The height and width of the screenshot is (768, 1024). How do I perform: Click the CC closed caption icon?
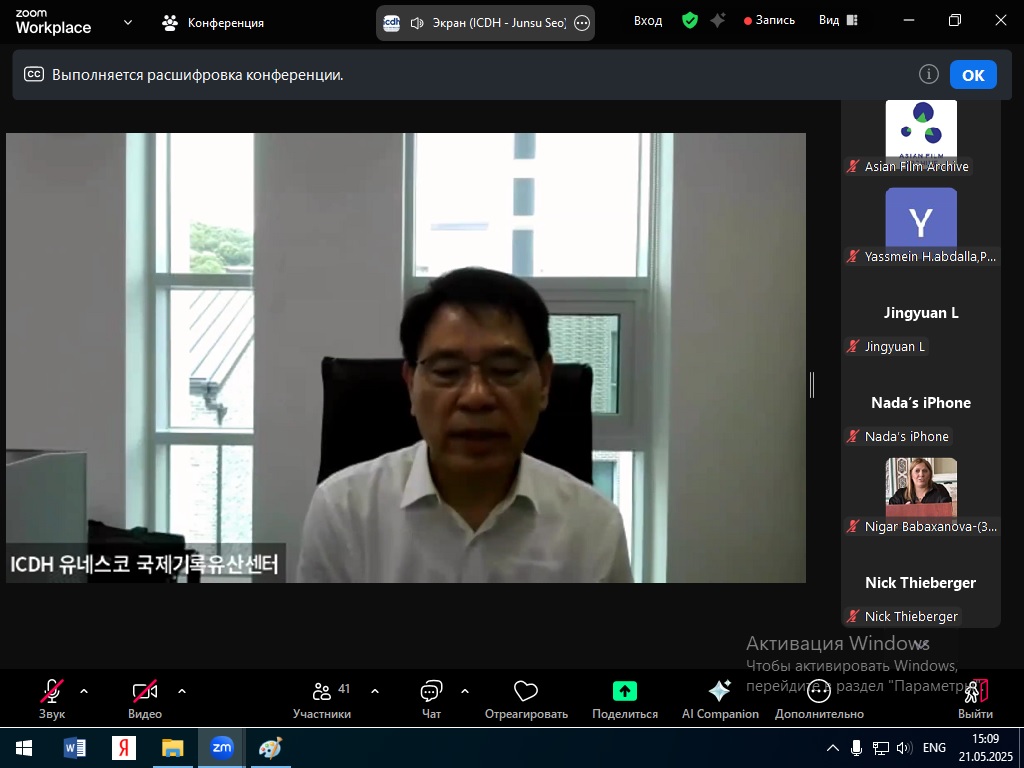[x=34, y=74]
